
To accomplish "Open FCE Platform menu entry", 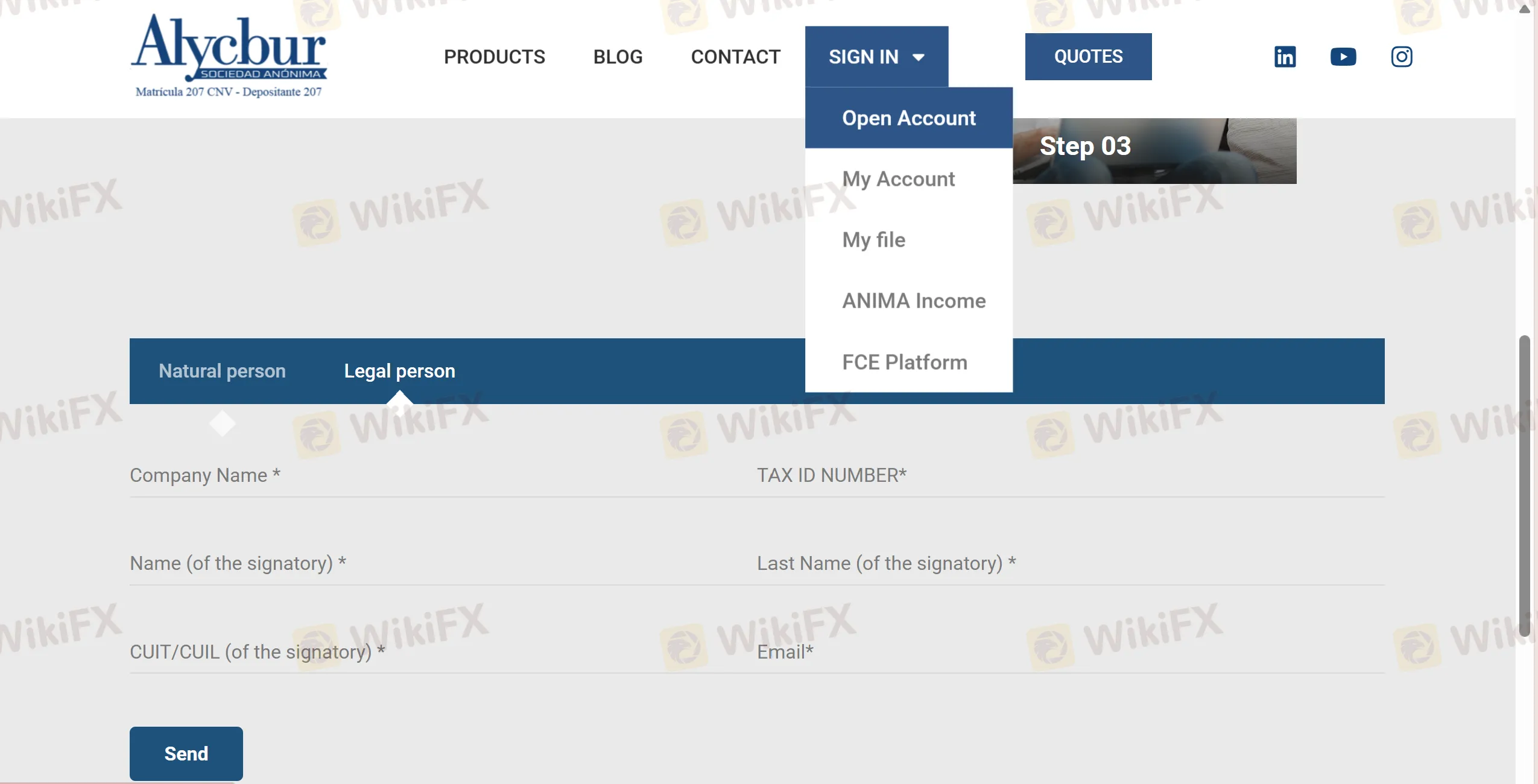I will coord(904,362).
